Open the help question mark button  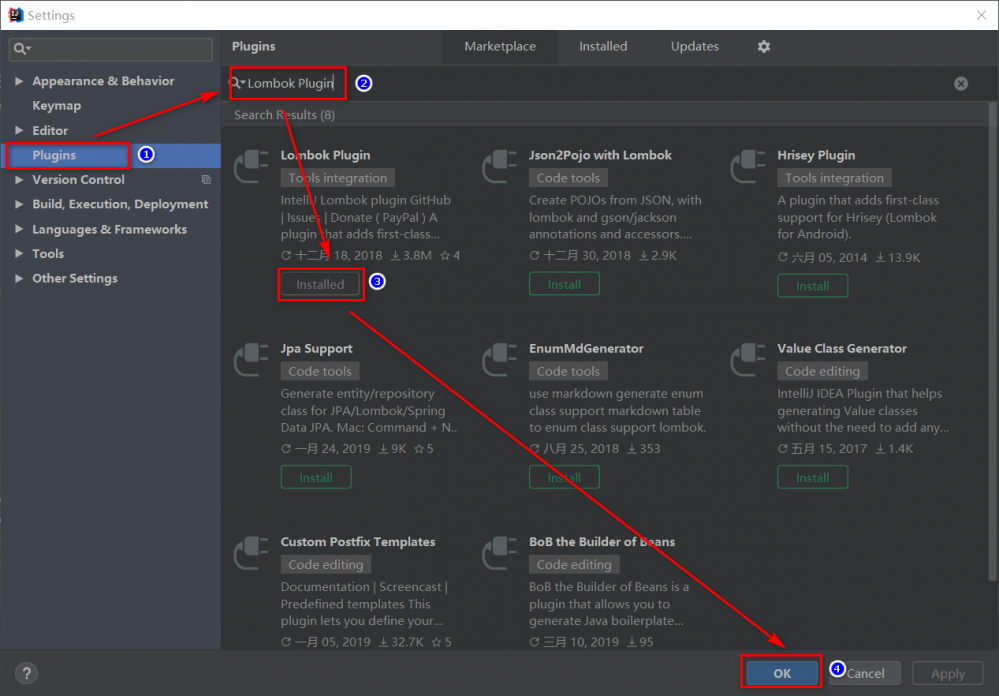pyautogui.click(x=26, y=673)
